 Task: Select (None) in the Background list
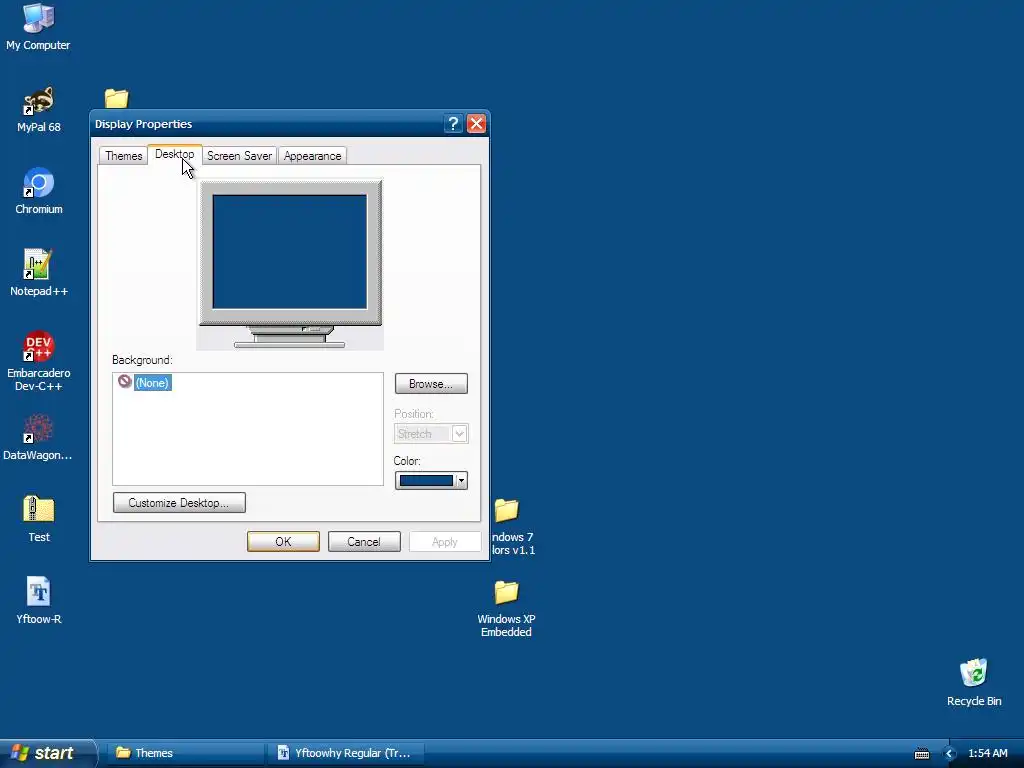[x=153, y=383]
